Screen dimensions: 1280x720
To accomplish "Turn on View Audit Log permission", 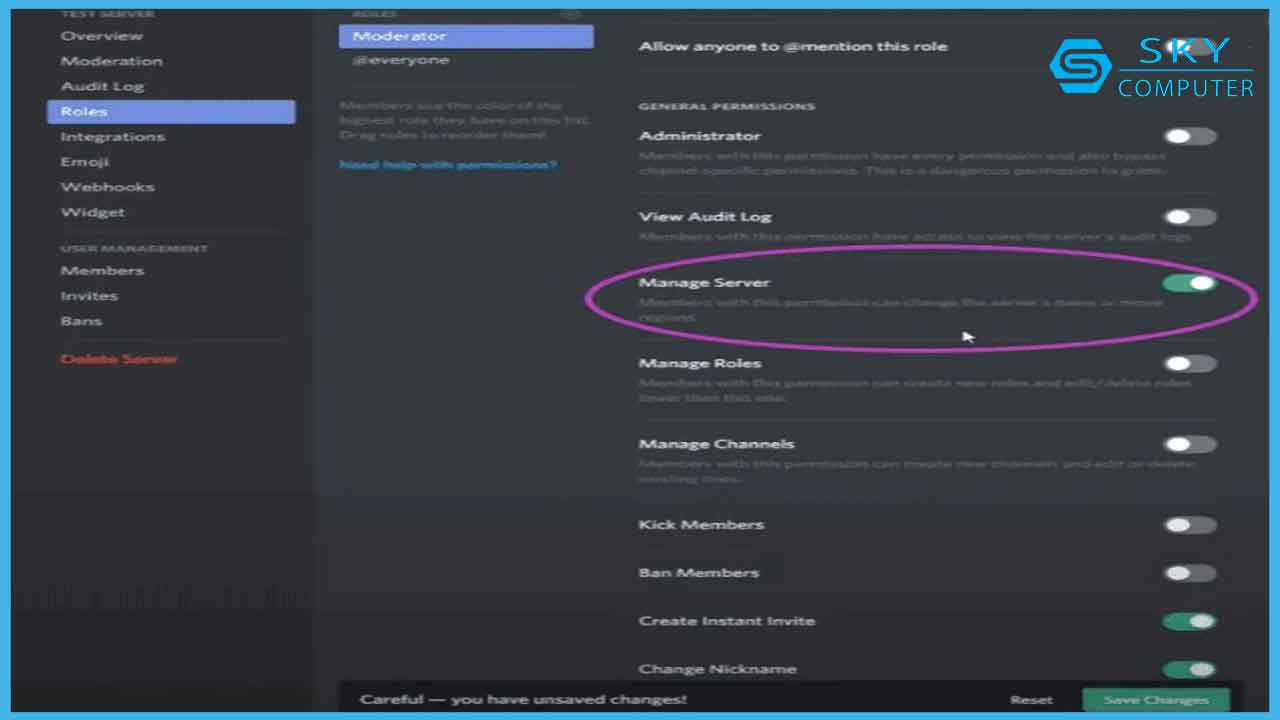I will (x=1190, y=216).
